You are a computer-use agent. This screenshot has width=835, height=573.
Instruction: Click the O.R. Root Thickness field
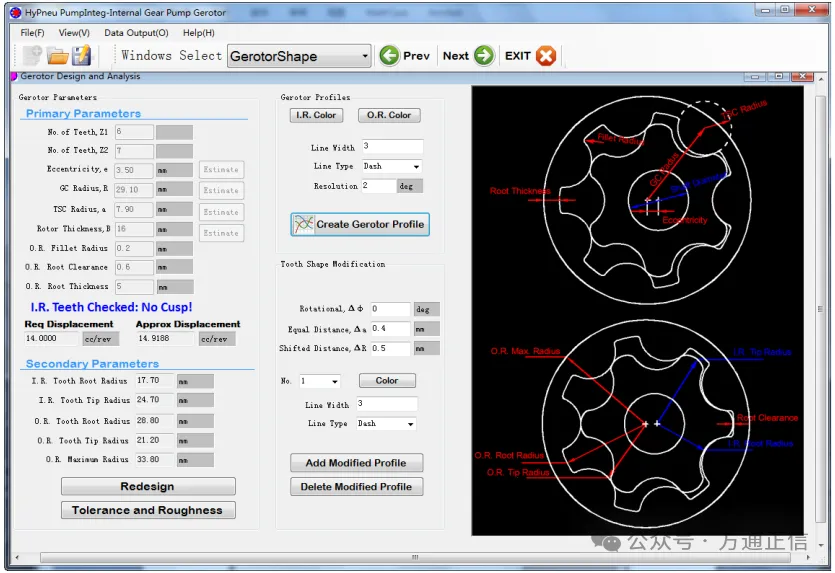point(134,286)
